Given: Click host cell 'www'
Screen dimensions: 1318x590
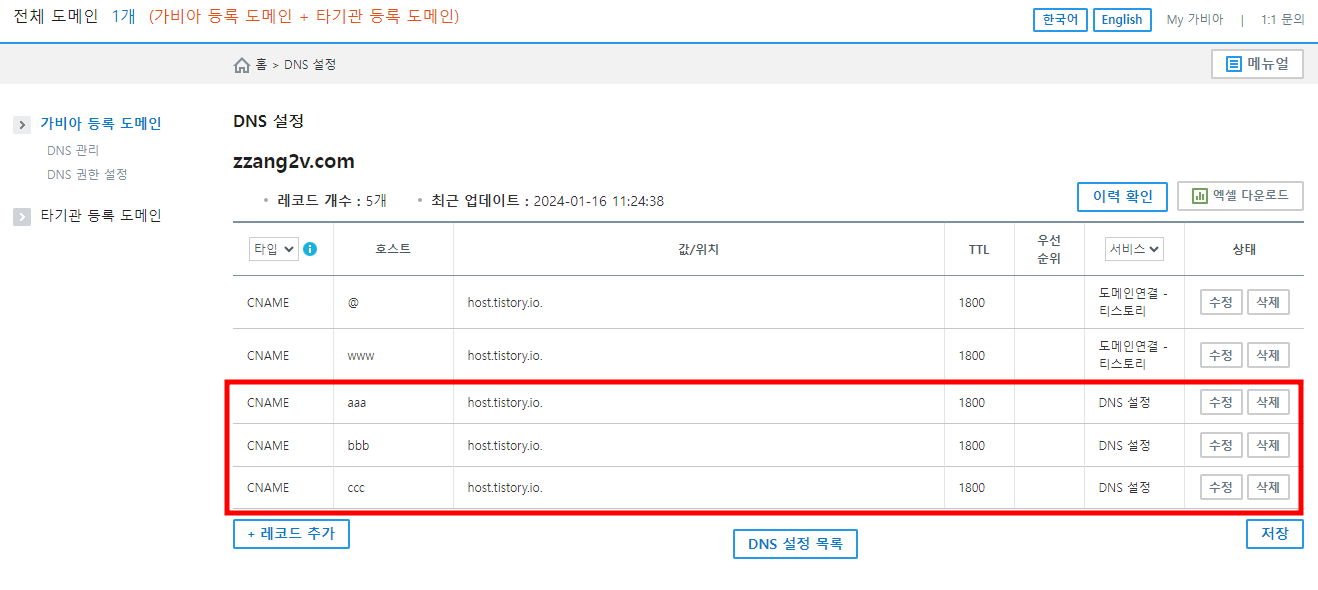Looking at the screenshot, I should pos(361,356).
